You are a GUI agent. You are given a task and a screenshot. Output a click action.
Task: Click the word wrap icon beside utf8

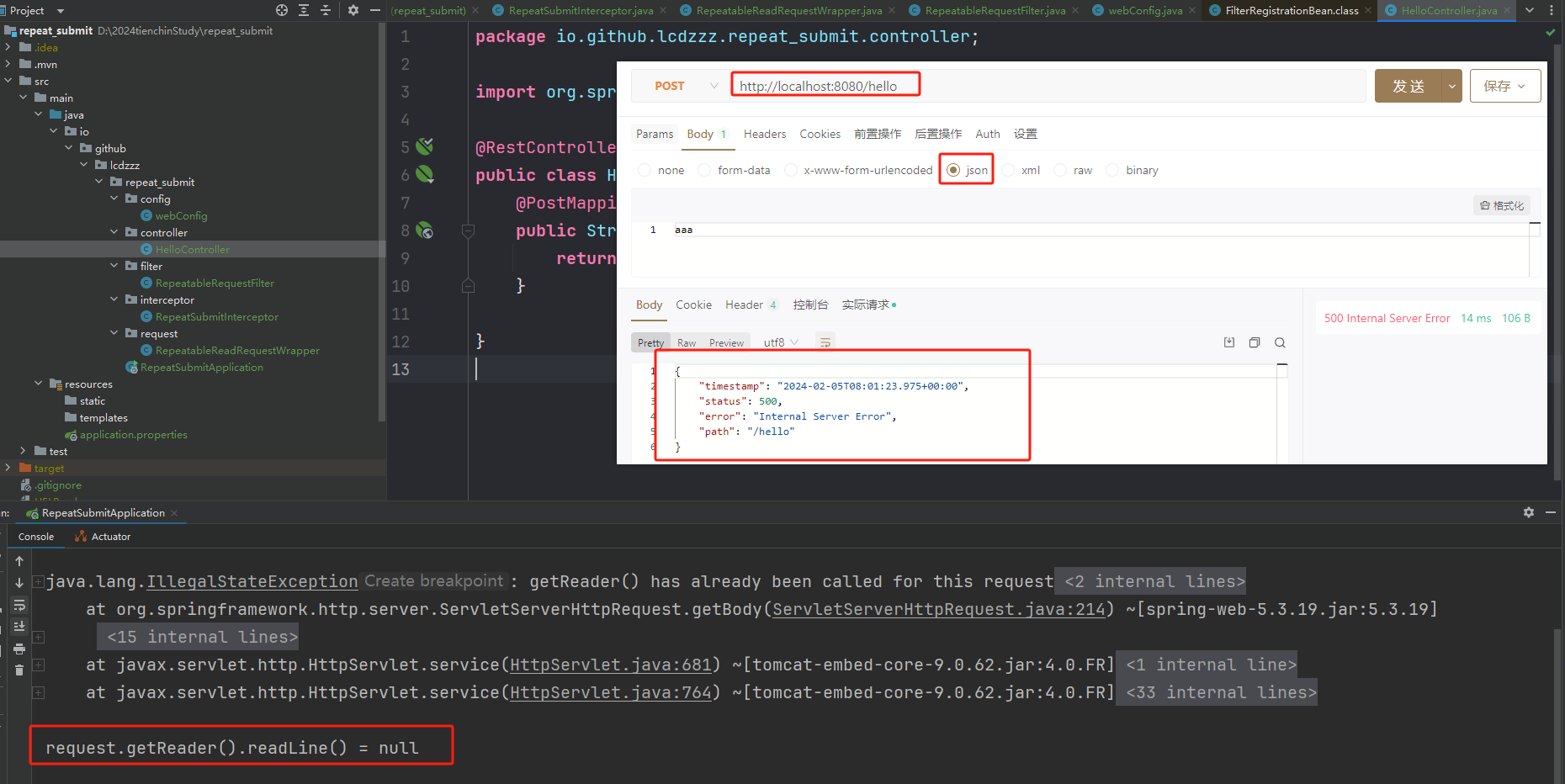tap(825, 342)
